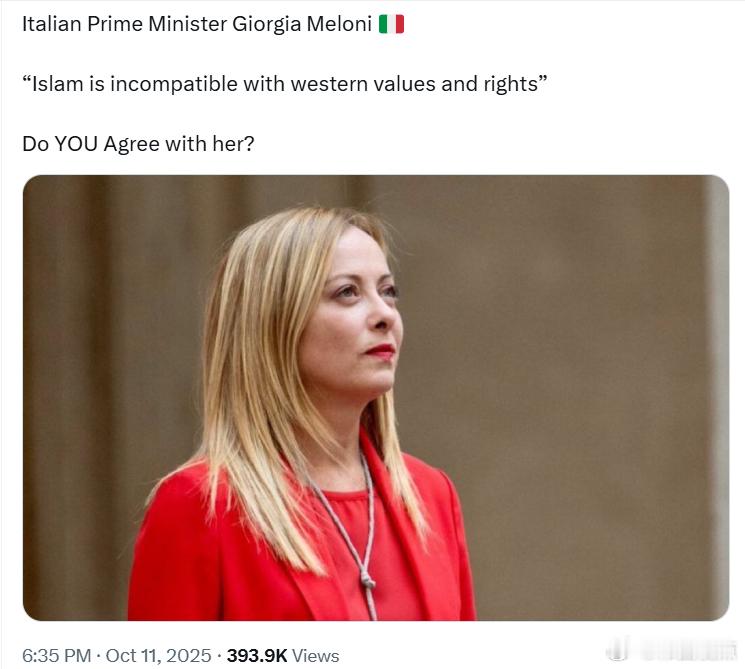The height and width of the screenshot is (669, 745).
Task: Click the brown curtain backdrop right of woman
Action: pos(570,380)
